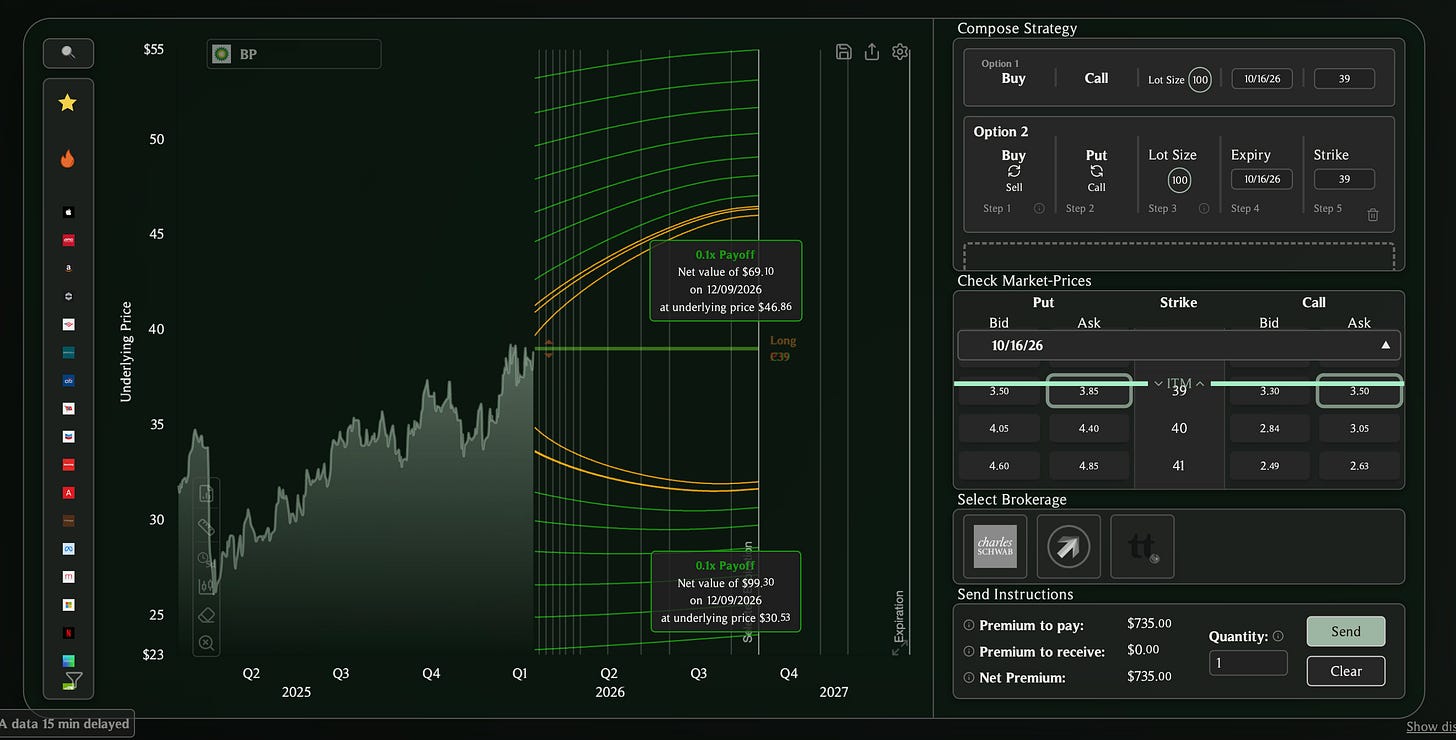Select the arrow-logo brokerage
1456x740 pixels.
coord(1069,546)
